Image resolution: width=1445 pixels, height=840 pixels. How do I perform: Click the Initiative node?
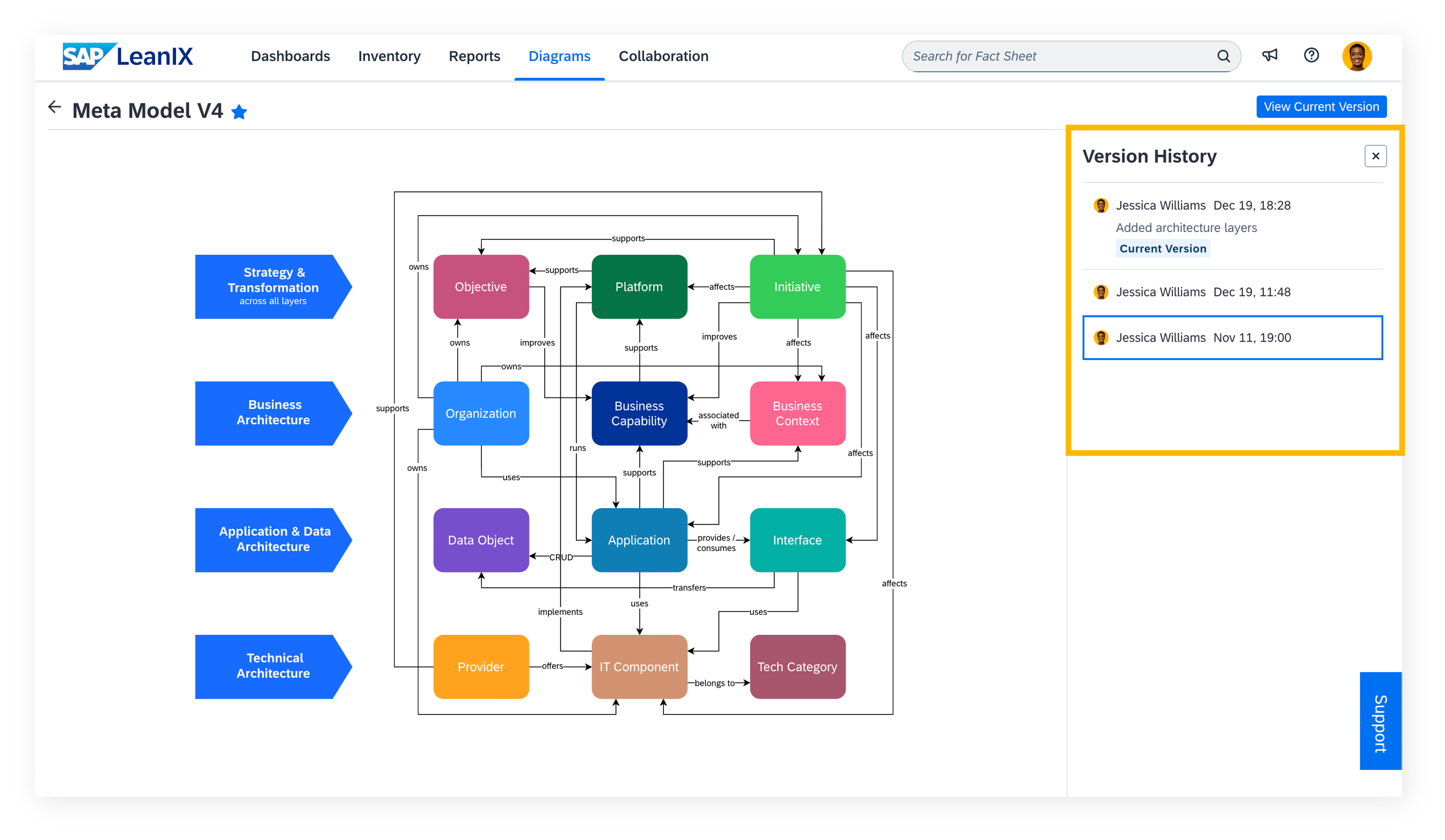(797, 287)
